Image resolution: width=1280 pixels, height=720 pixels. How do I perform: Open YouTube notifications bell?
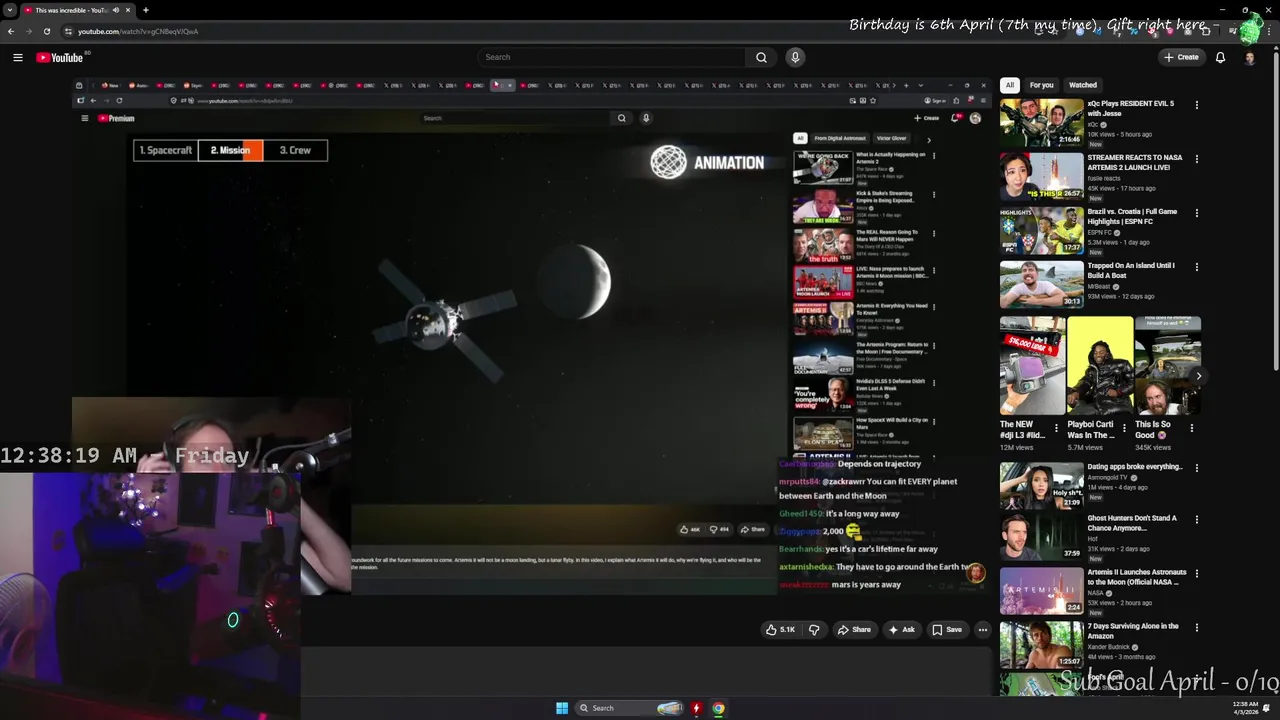(x=1220, y=57)
